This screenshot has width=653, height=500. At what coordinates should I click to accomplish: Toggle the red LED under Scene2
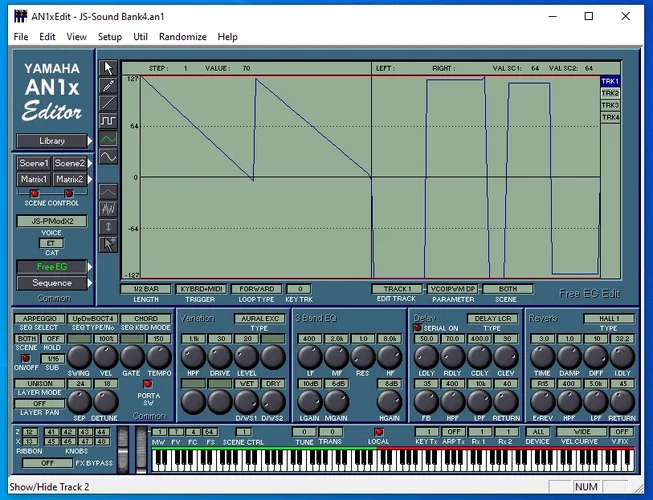[69, 193]
